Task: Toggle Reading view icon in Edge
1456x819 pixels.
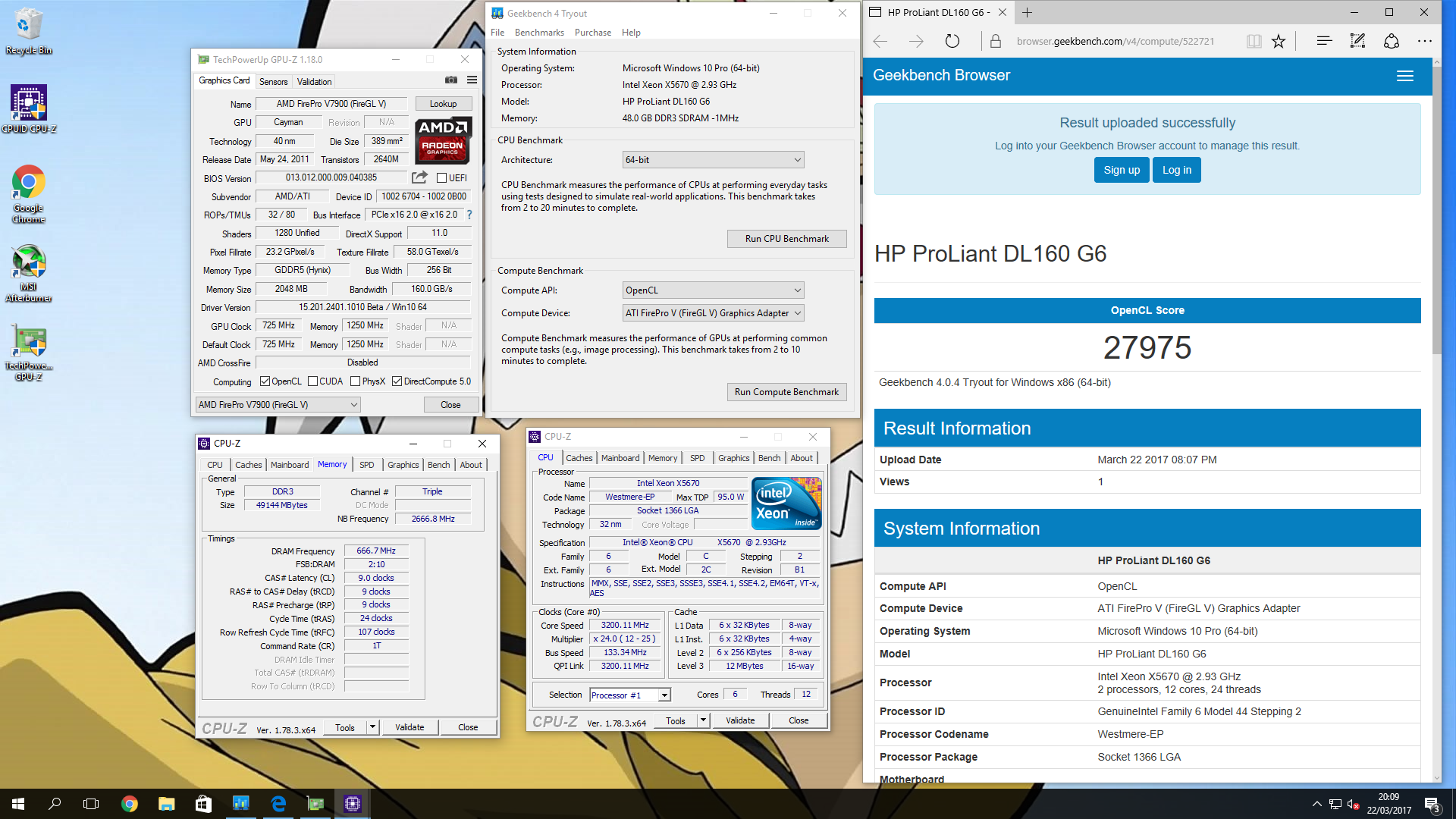Action: (1254, 42)
